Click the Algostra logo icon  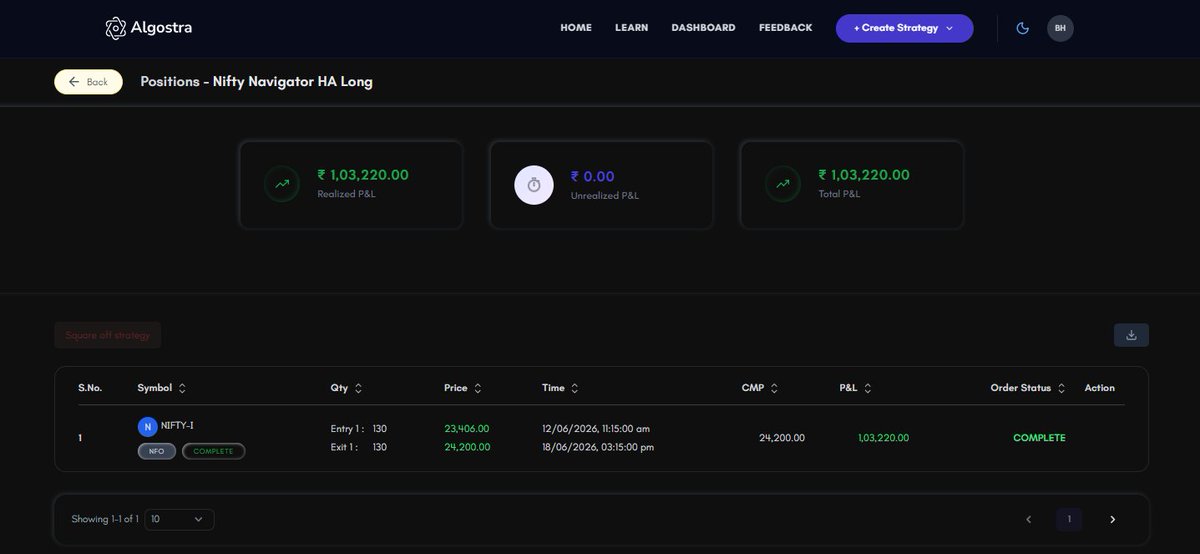[x=116, y=28]
